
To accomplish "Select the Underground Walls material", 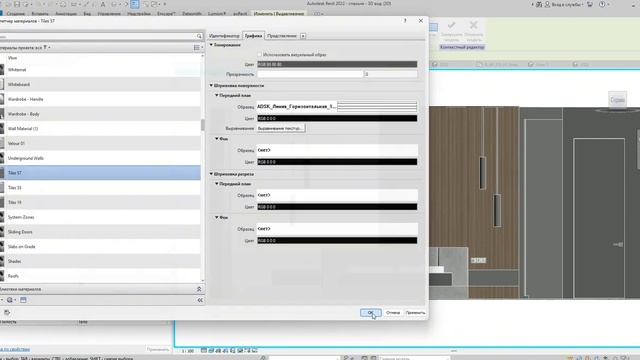I will point(100,158).
